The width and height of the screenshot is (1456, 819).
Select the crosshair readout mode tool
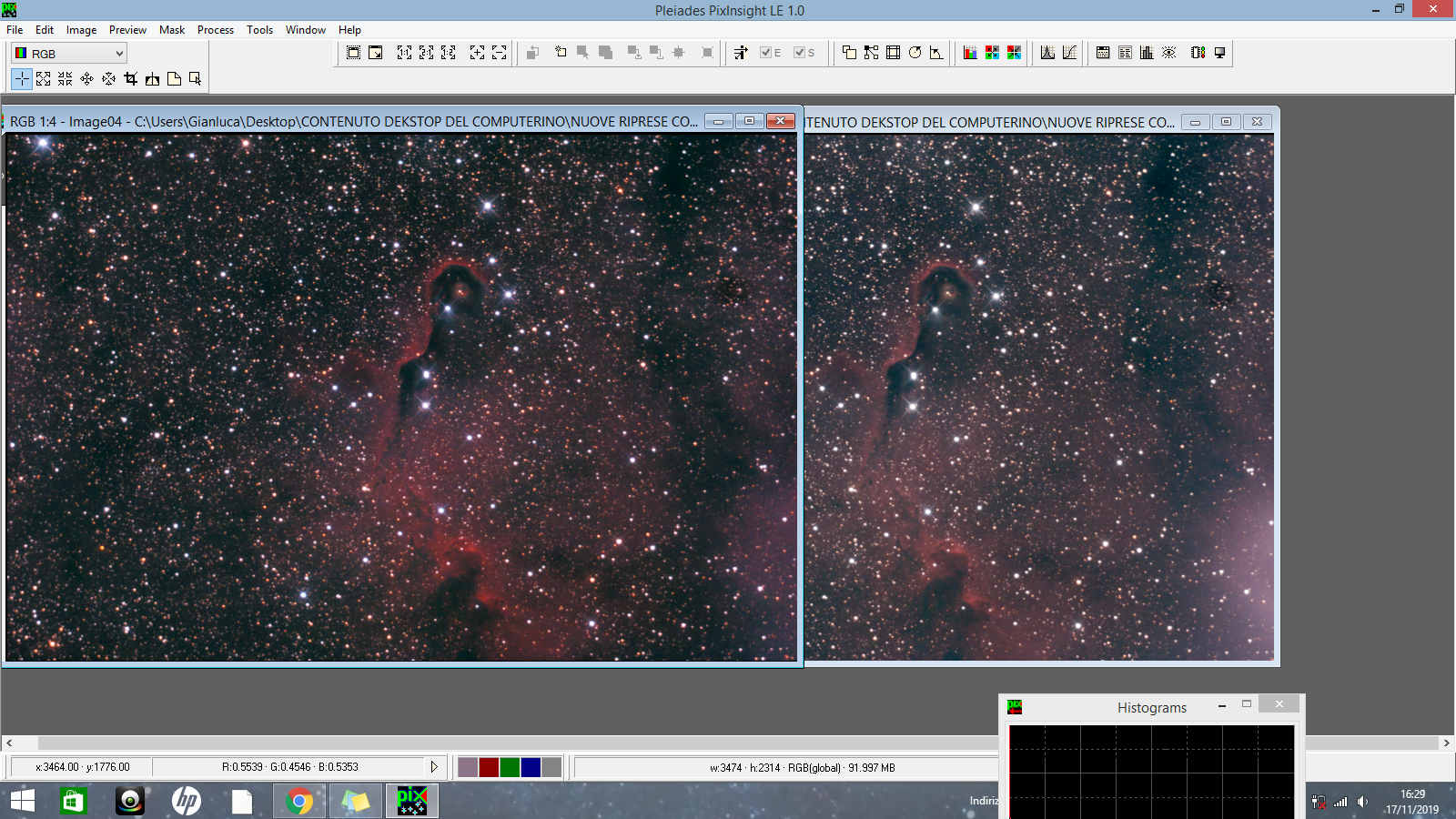coord(22,79)
